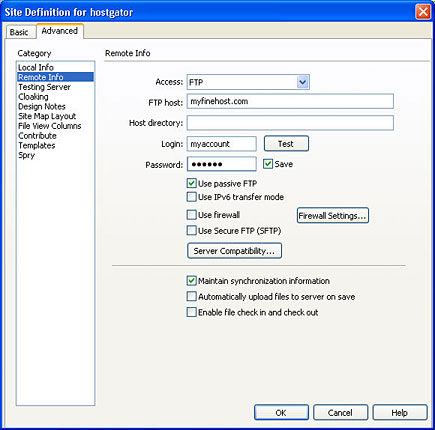Click the Login field with myaccount
The width and height of the screenshot is (435, 430).
[x=222, y=144]
